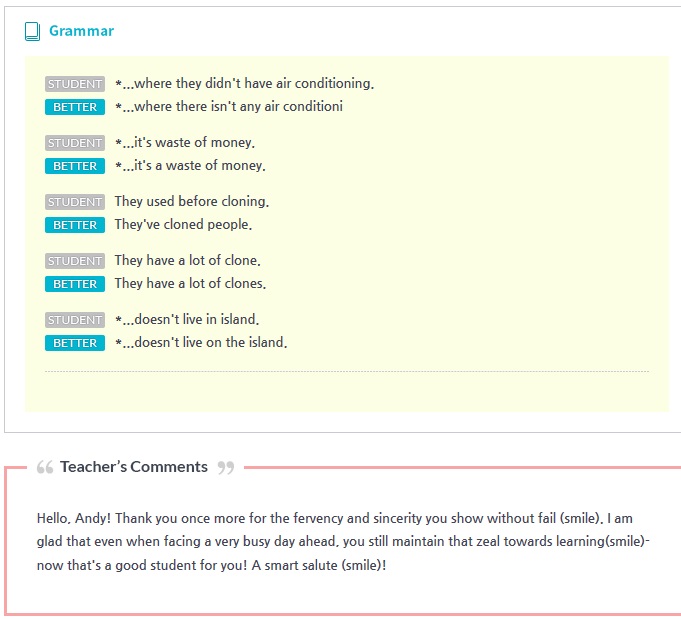Screen dimensions: 681x619
Task: Click the student sentence "They used before cloning."
Action: point(191,202)
